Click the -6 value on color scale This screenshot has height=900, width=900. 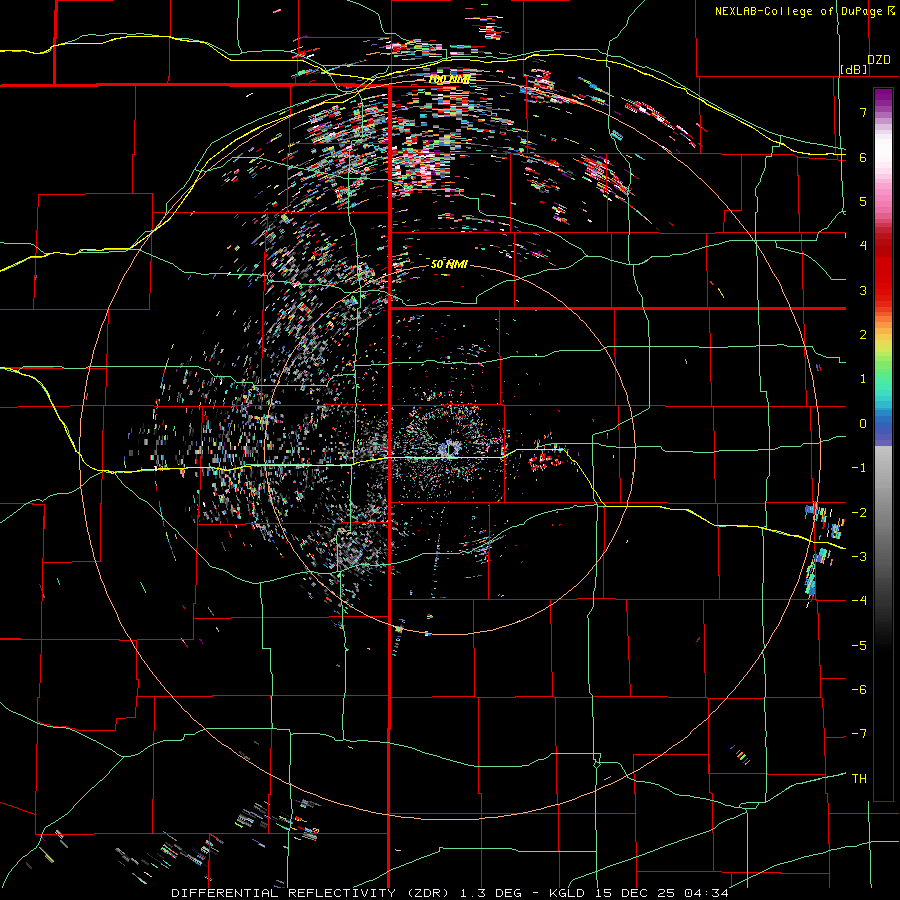859,690
